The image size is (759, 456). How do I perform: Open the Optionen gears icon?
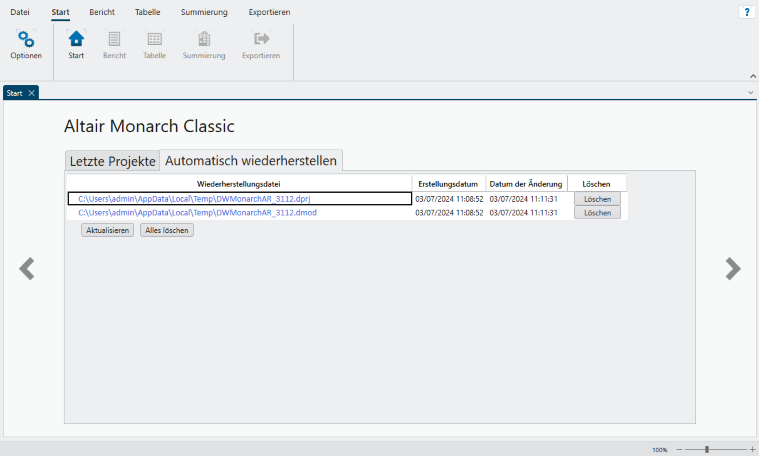click(26, 40)
